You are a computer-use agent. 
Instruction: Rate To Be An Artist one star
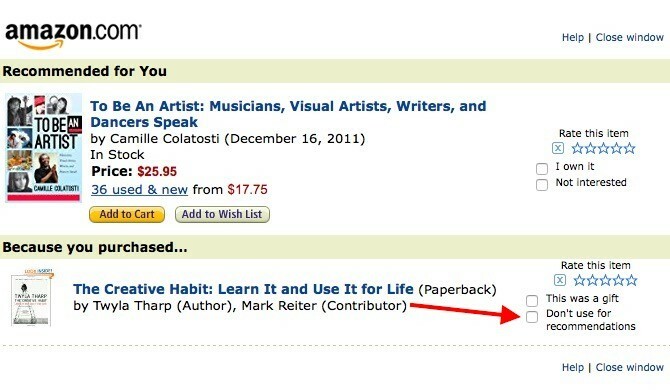tap(577, 148)
